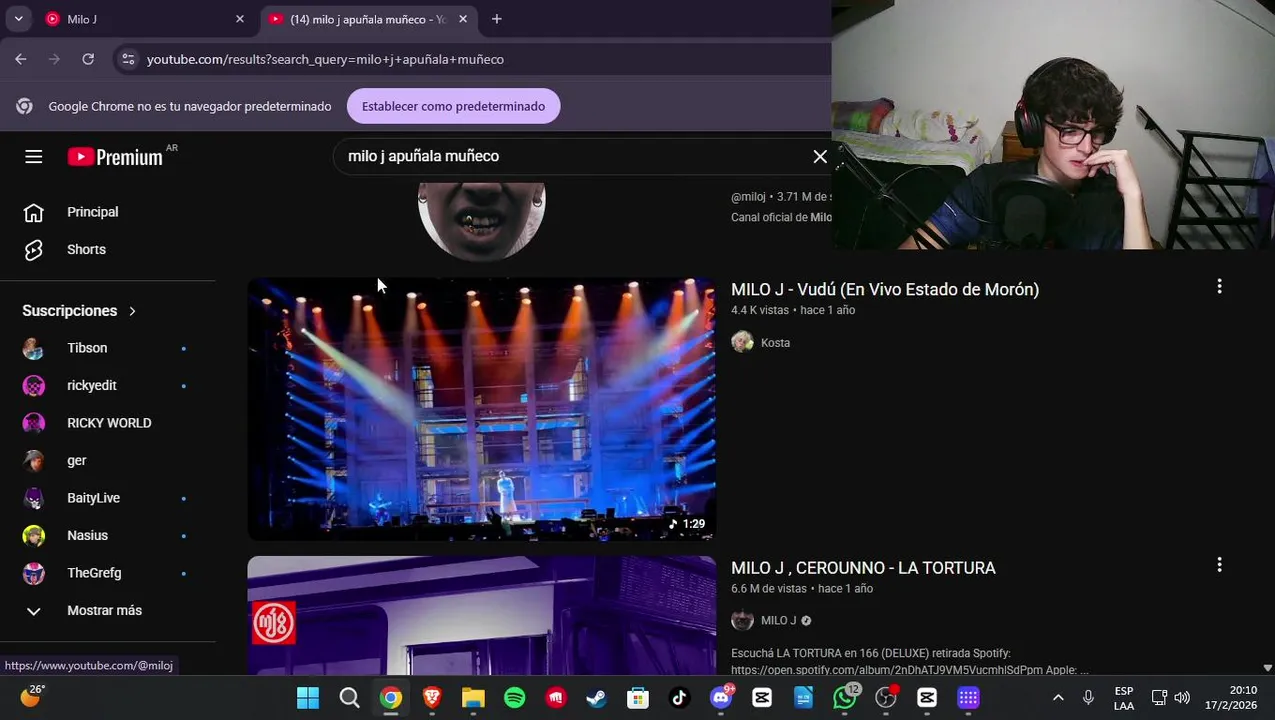Open MILO J channel name under LA TORTURA
This screenshot has width=1275, height=720.
point(778,620)
